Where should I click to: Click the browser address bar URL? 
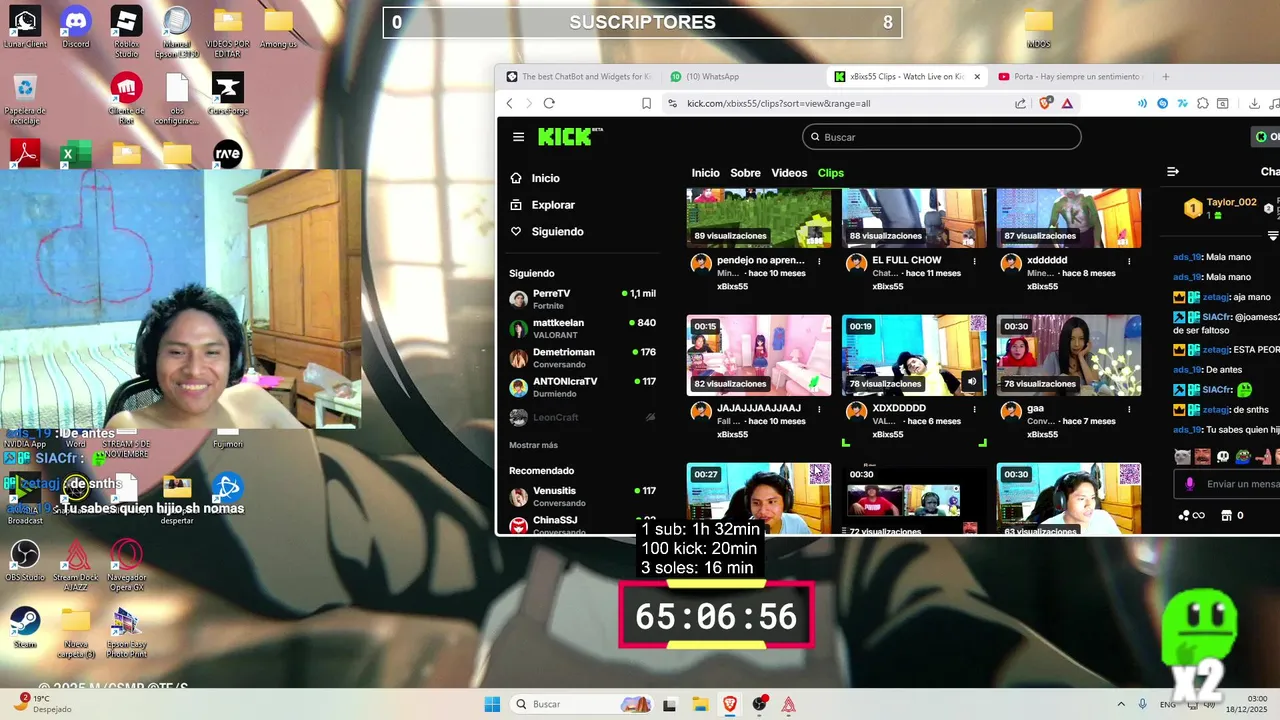click(778, 103)
